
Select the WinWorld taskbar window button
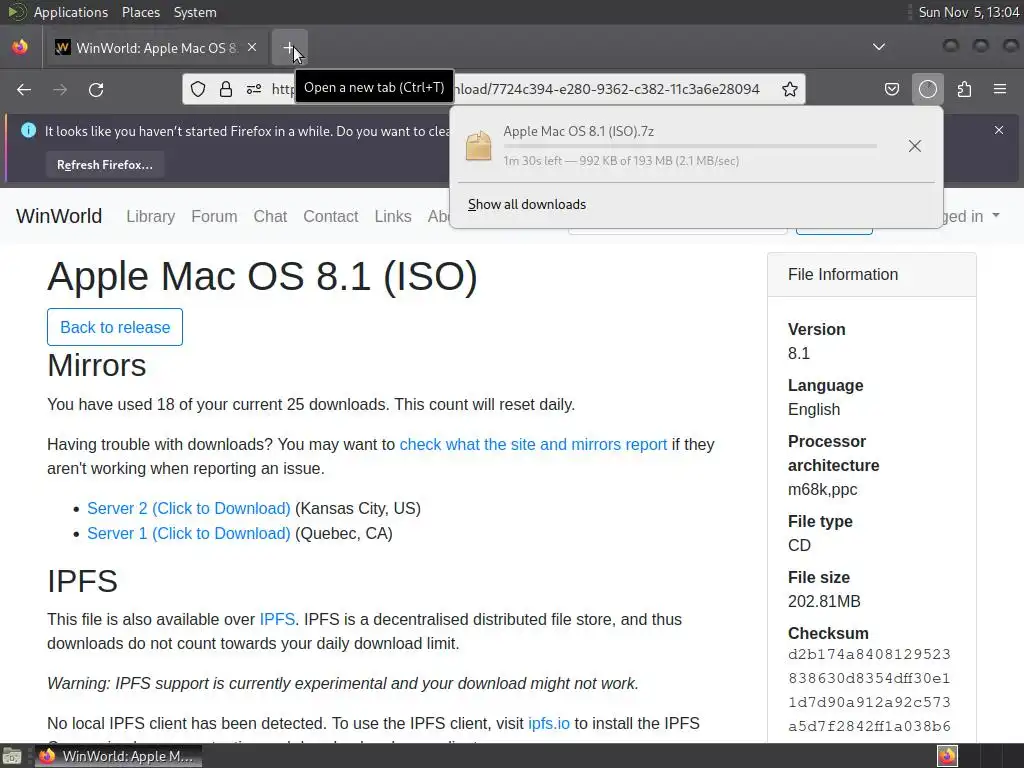tap(118, 756)
